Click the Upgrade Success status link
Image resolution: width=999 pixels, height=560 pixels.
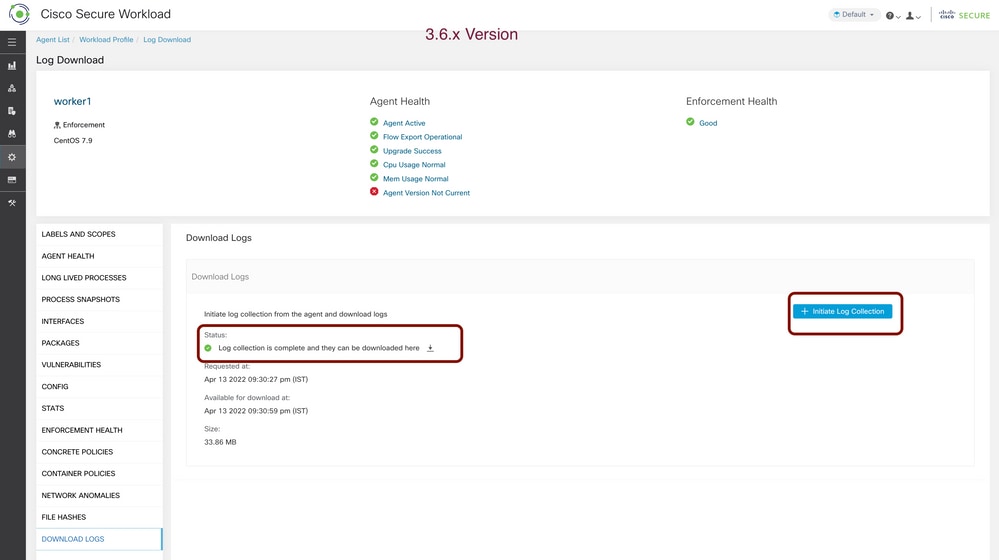412,151
